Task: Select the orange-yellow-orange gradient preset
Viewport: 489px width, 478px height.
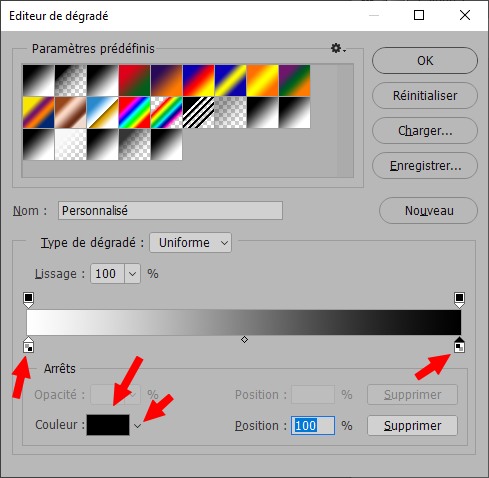Action: 263,81
